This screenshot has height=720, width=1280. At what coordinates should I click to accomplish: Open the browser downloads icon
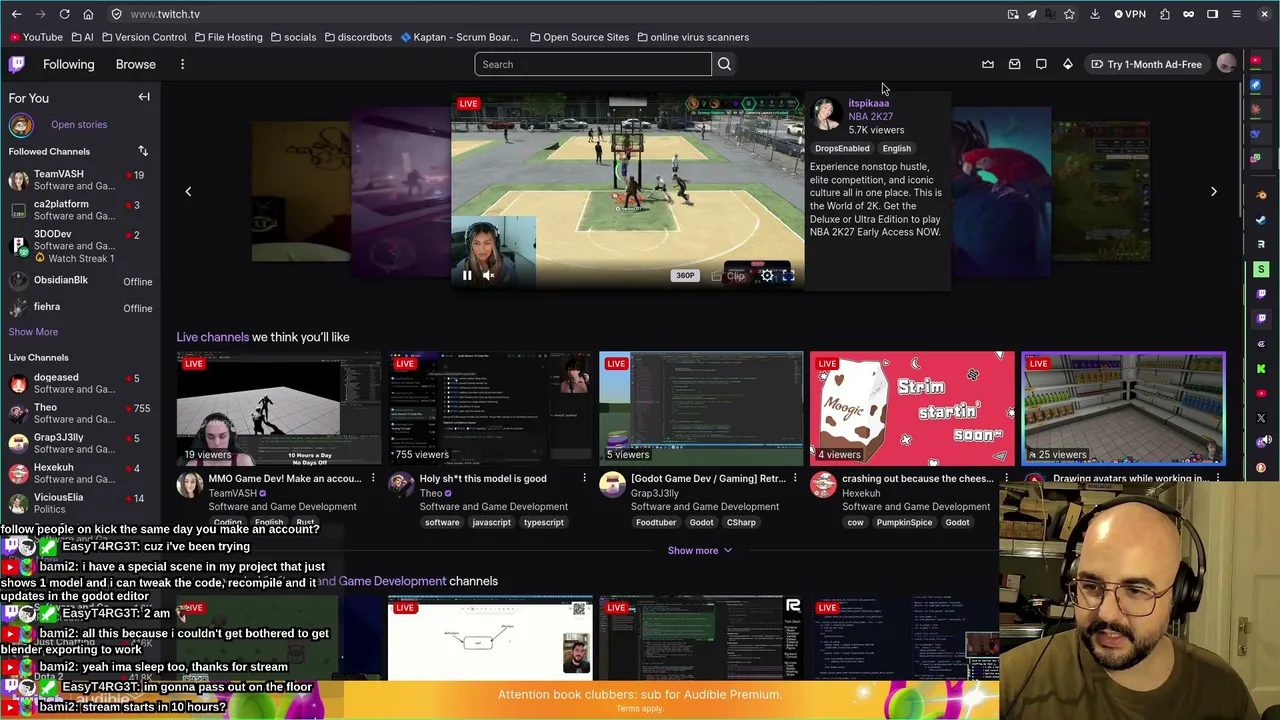tap(1095, 14)
